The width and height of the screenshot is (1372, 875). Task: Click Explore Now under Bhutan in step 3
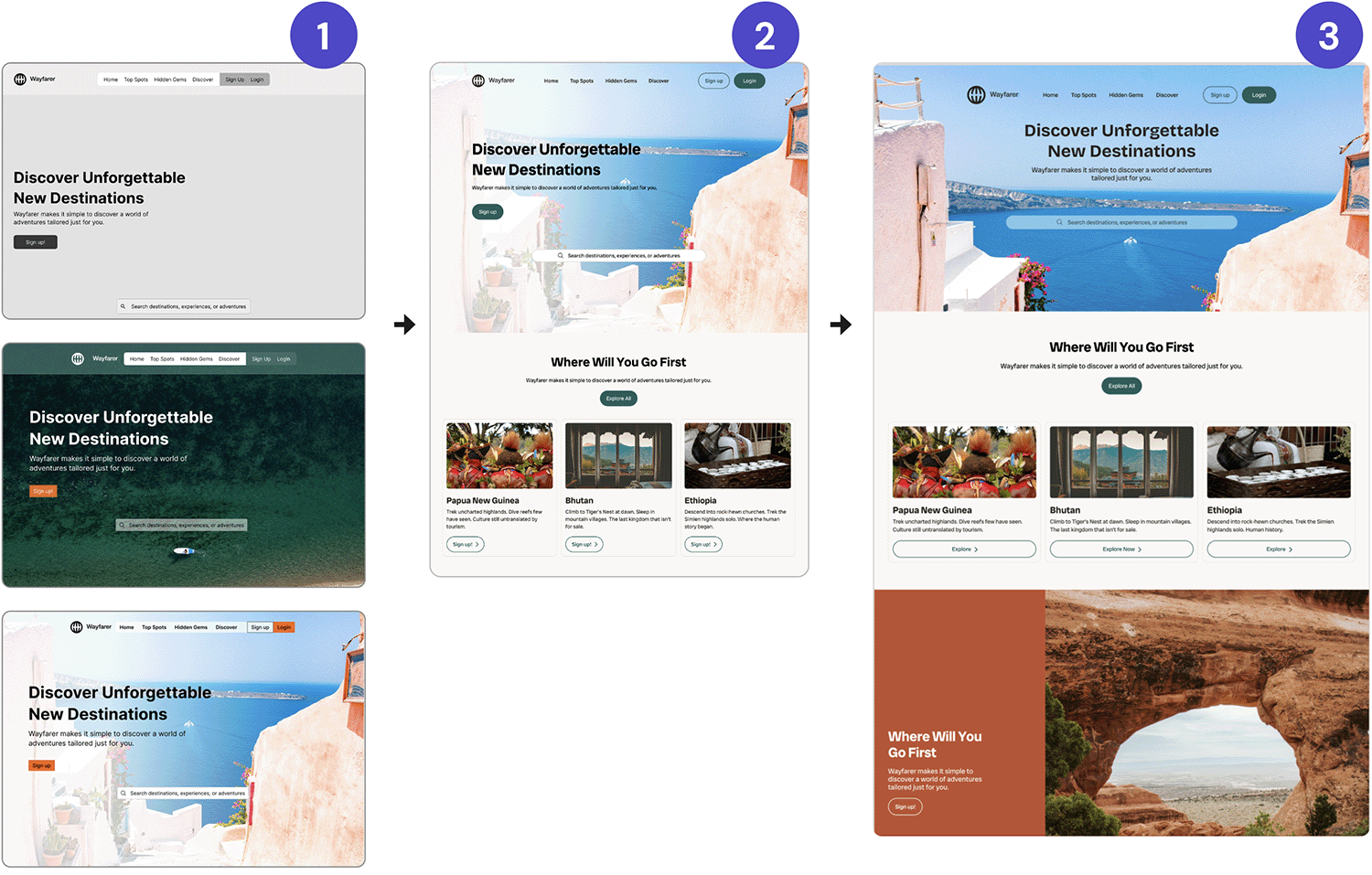[1121, 550]
